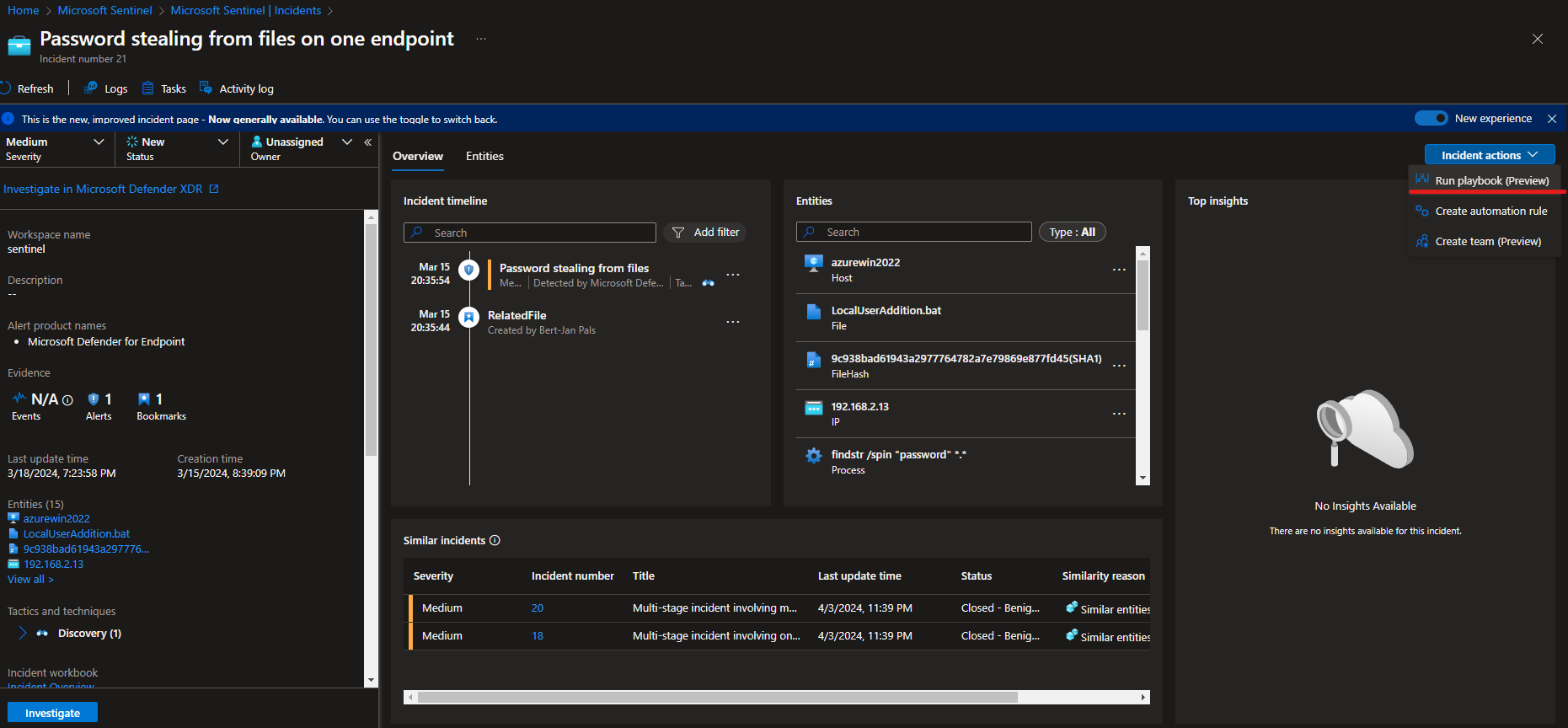Select Create automation rule
This screenshot has height=728, width=1568.
(x=1484, y=211)
